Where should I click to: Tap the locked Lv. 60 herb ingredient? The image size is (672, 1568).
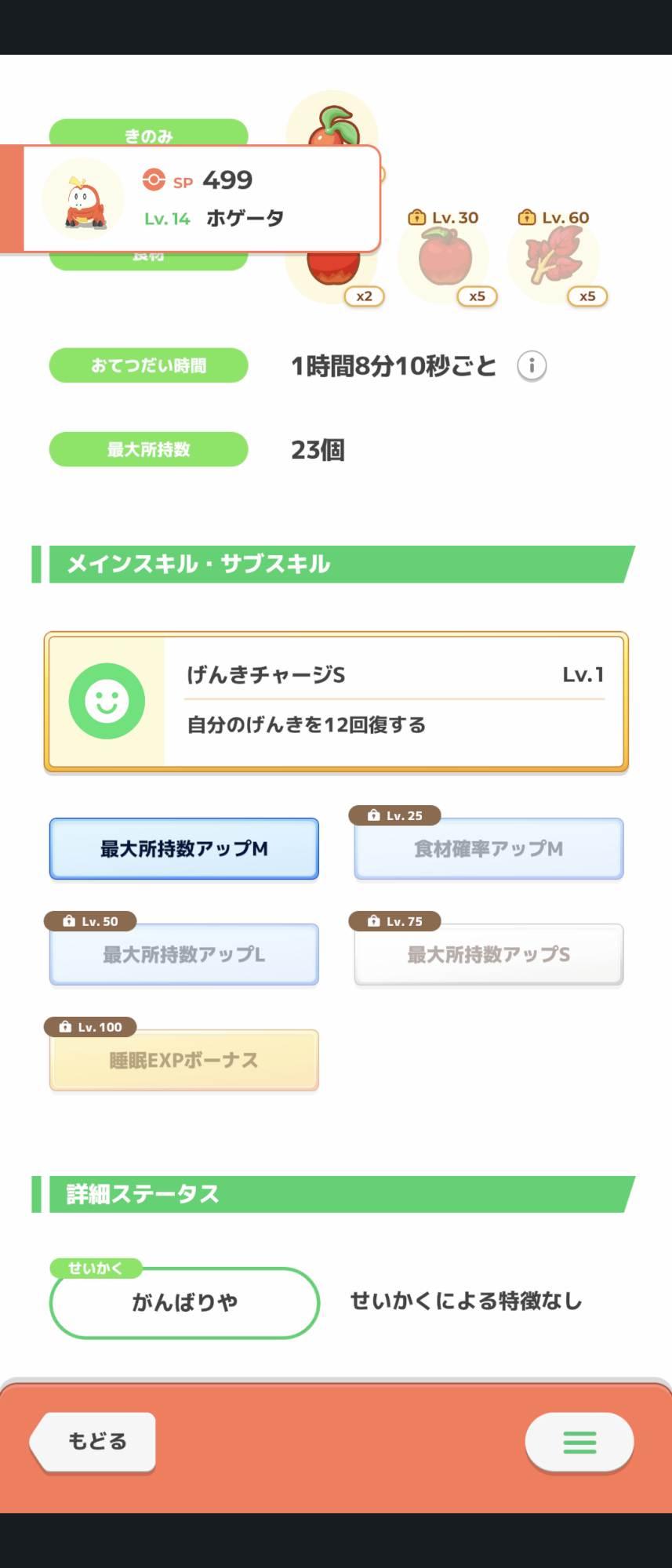coord(554,257)
